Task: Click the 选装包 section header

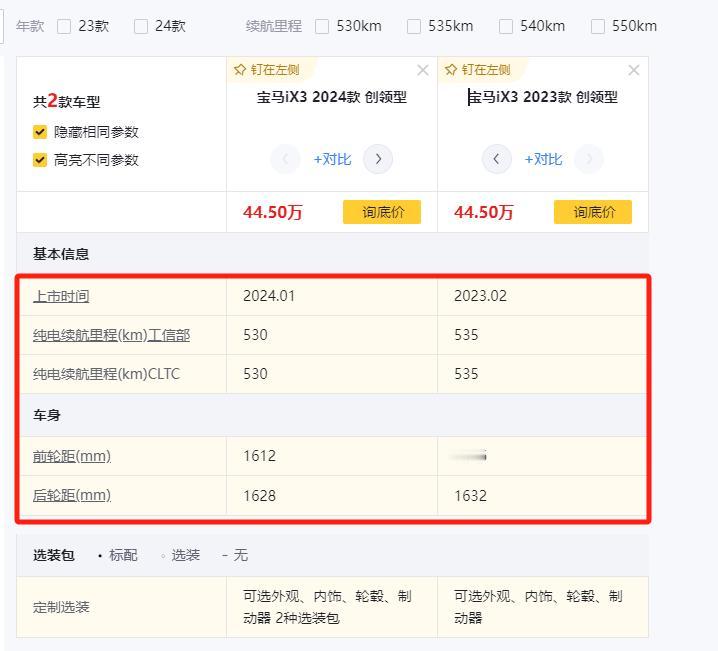Action: (54, 555)
